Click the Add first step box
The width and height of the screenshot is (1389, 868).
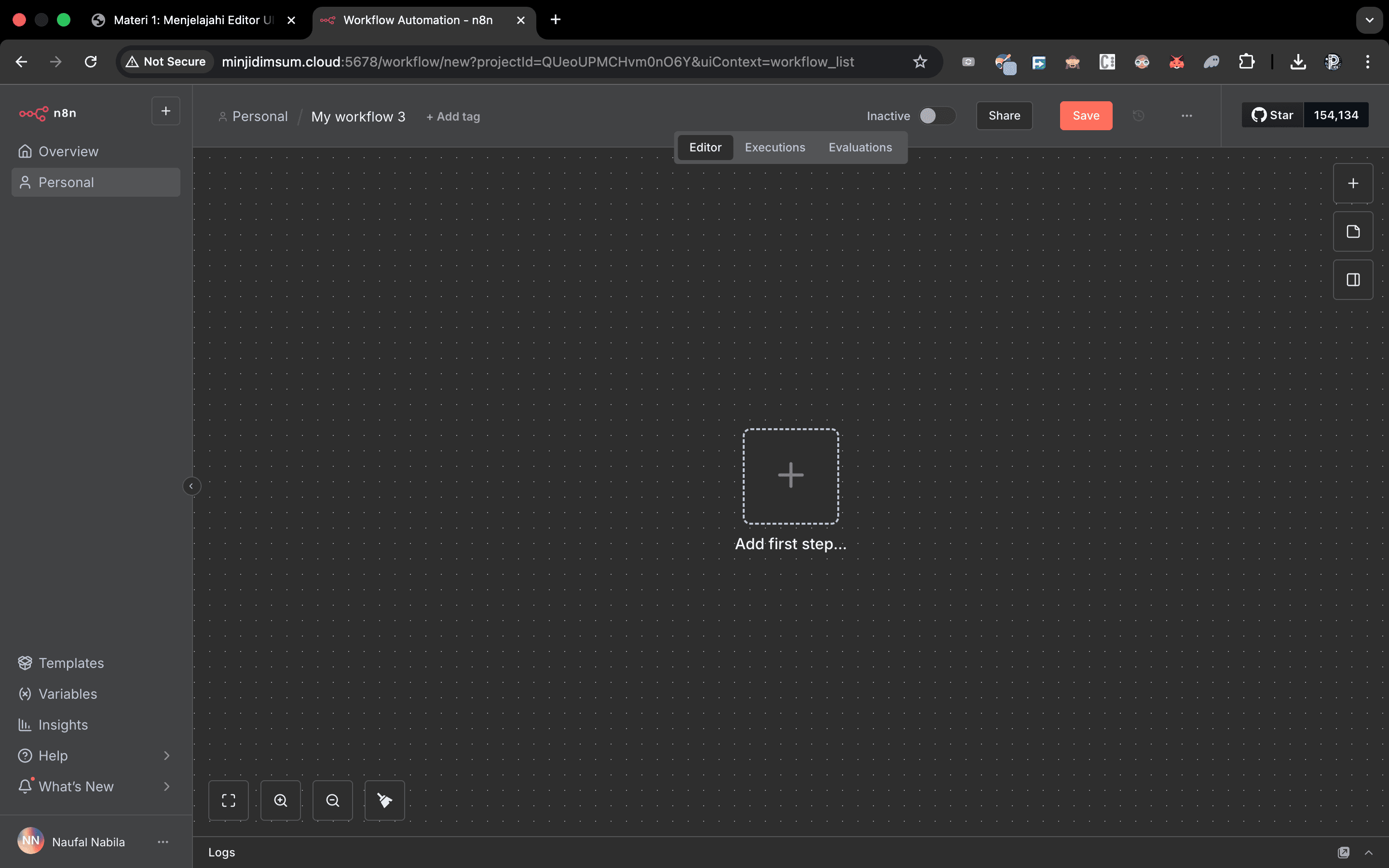790,476
